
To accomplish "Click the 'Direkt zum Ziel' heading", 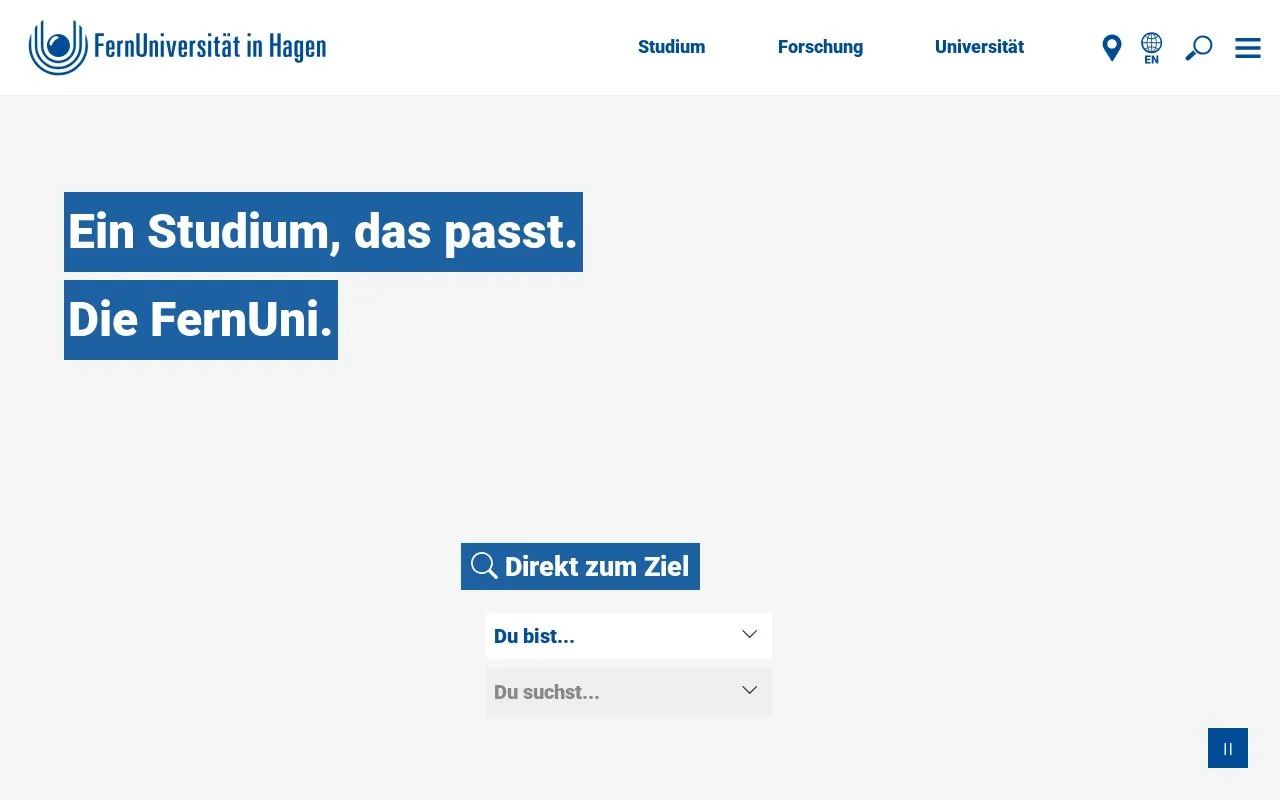I will (580, 566).
